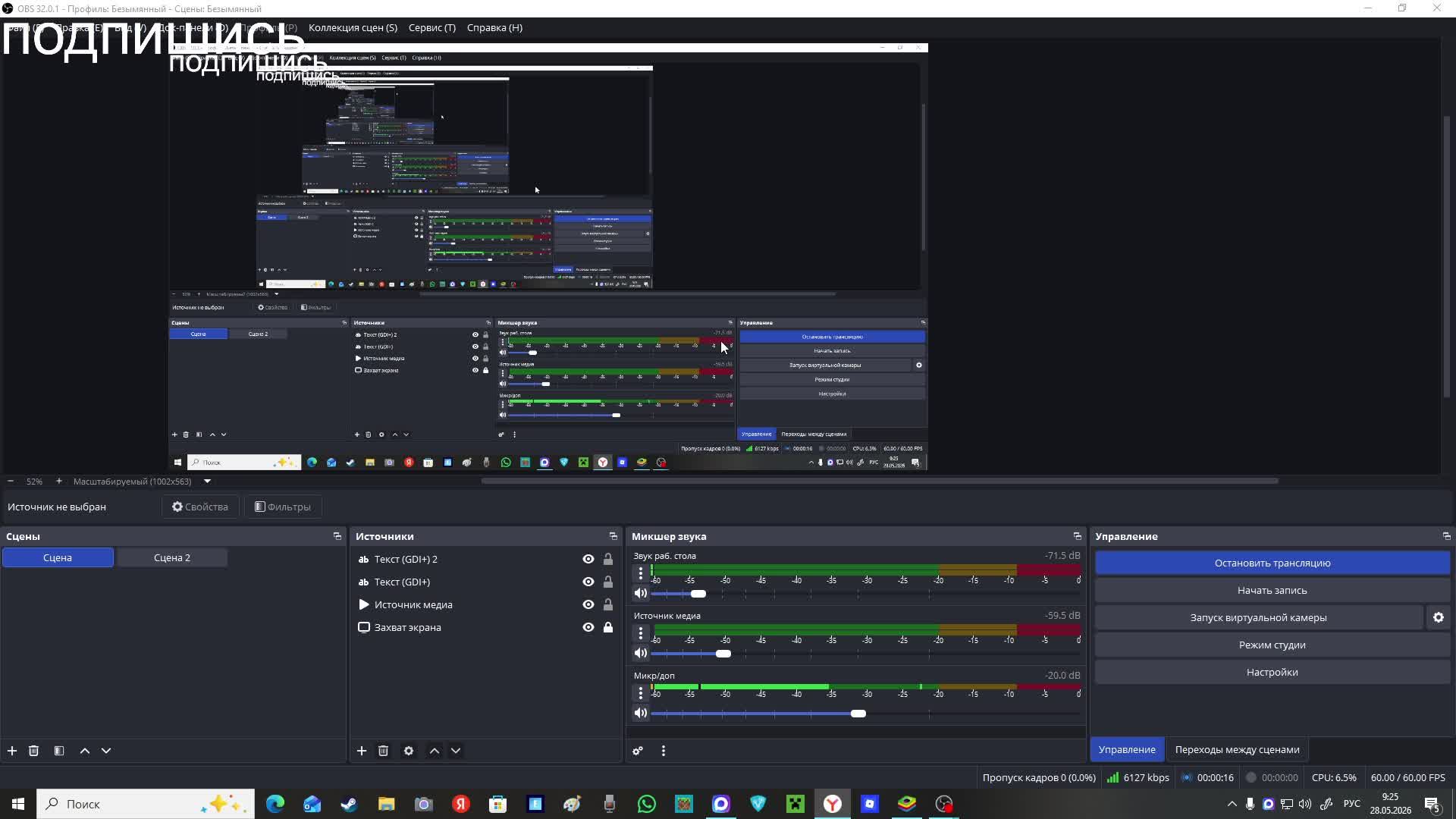This screenshot has height=819, width=1456.
Task: Open Настройки from controls panel
Action: pos(1272,673)
